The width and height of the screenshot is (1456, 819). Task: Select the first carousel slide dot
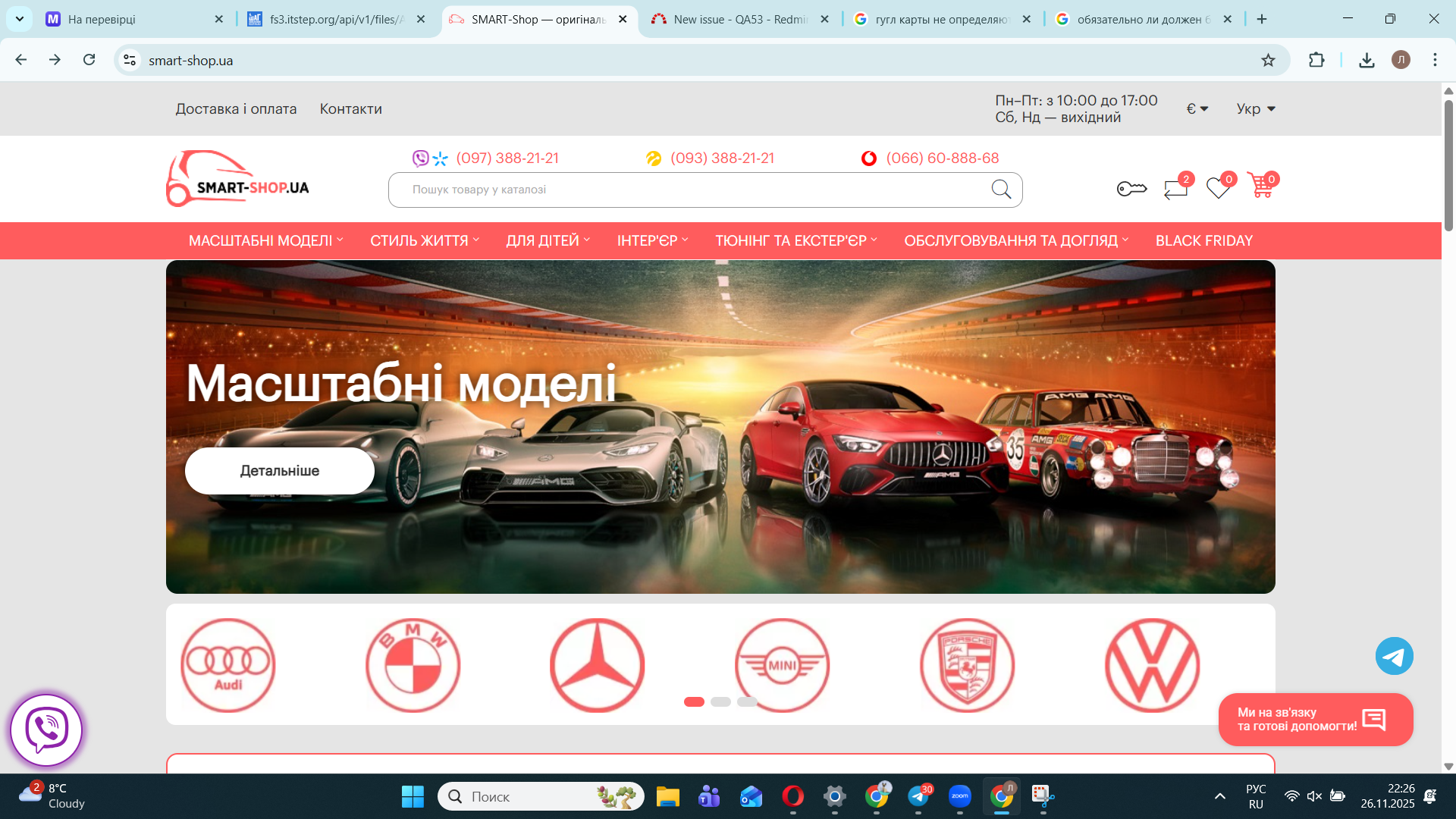(x=694, y=701)
